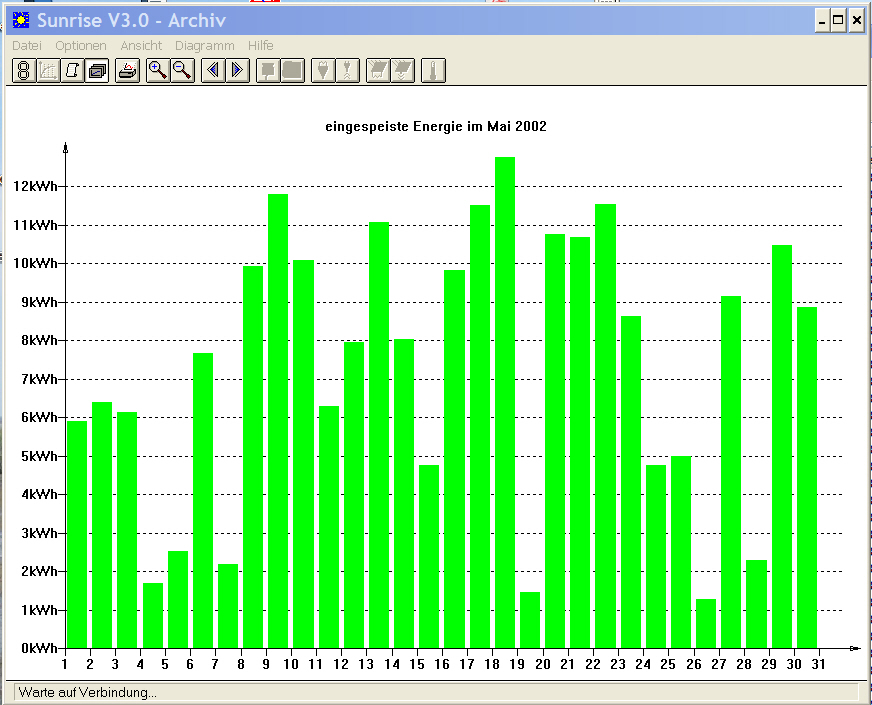This screenshot has height=705, width=872.
Task: Click the bar for day 1
Action: coord(77,534)
